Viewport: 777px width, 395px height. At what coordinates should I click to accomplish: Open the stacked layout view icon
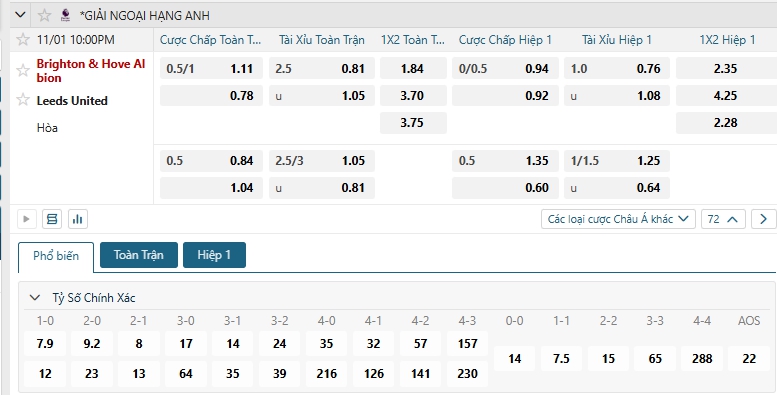pos(52,219)
